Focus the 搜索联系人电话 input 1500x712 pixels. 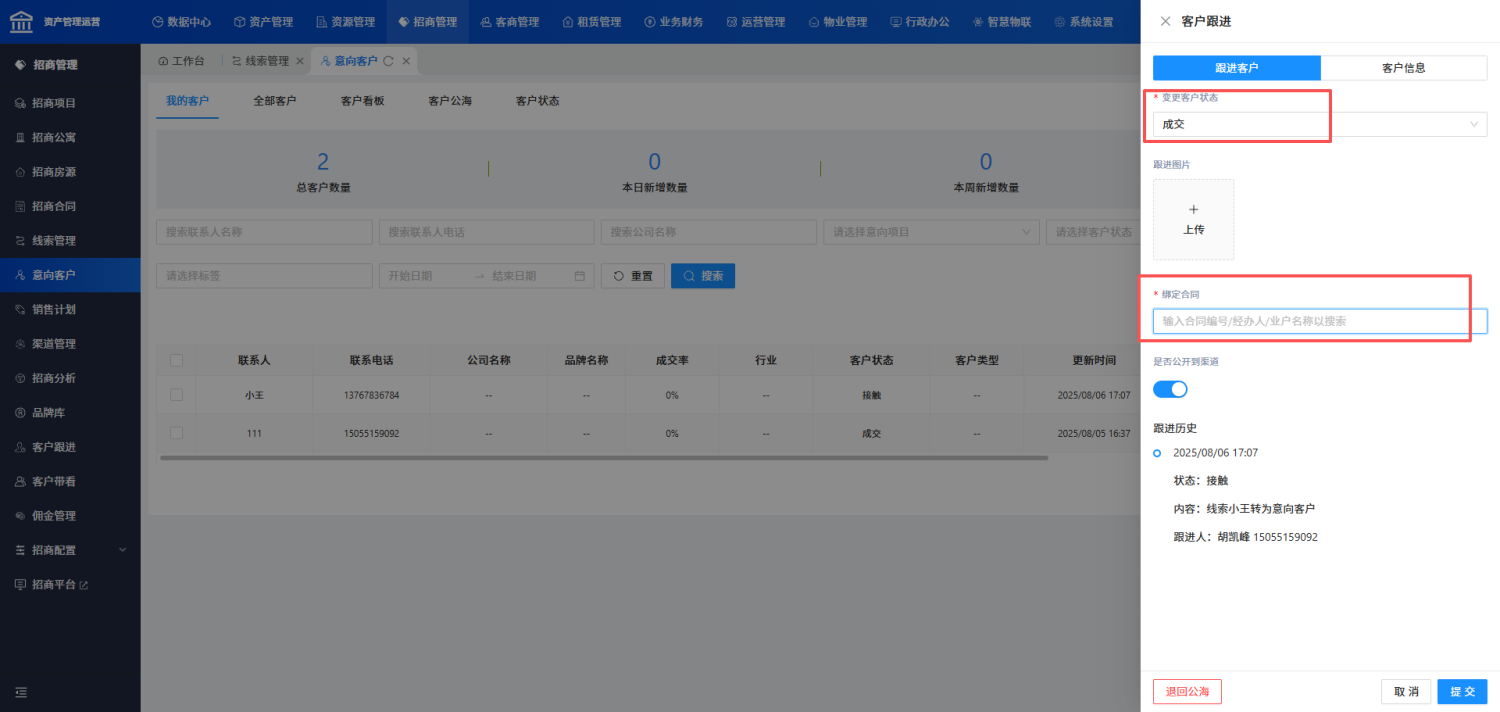point(486,232)
